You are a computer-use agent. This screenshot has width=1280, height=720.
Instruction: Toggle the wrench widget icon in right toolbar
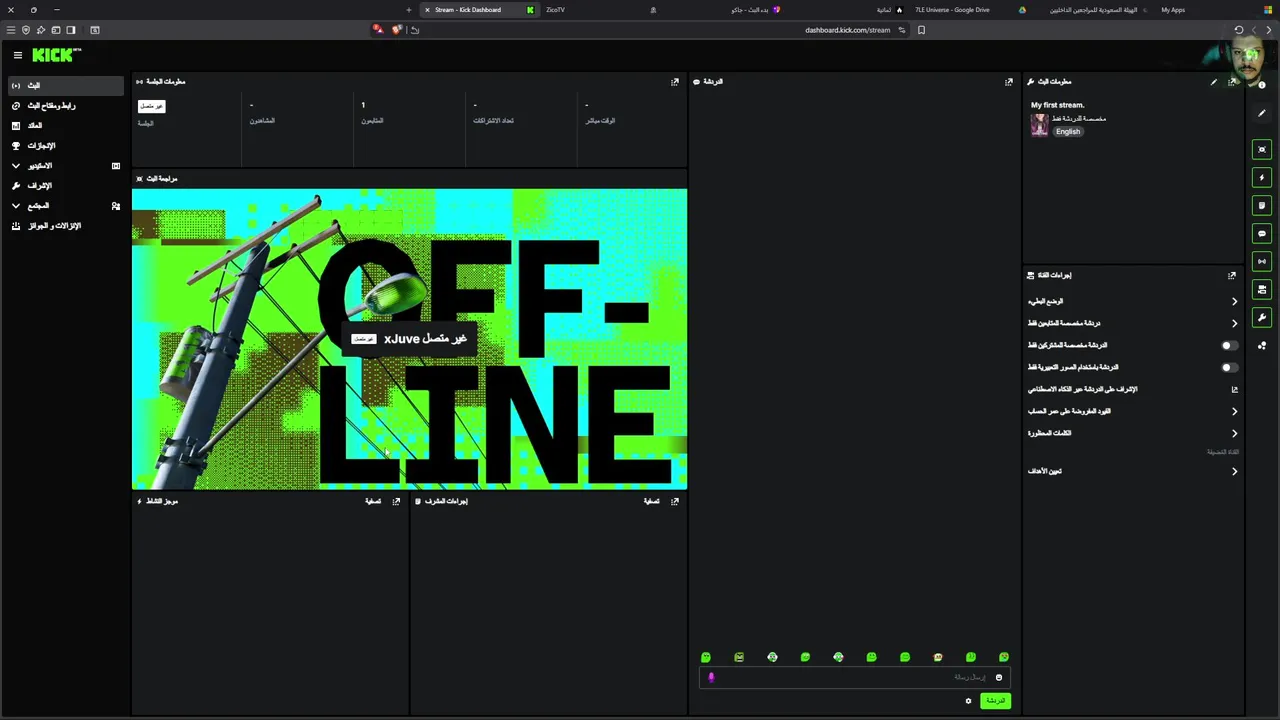[1262, 317]
